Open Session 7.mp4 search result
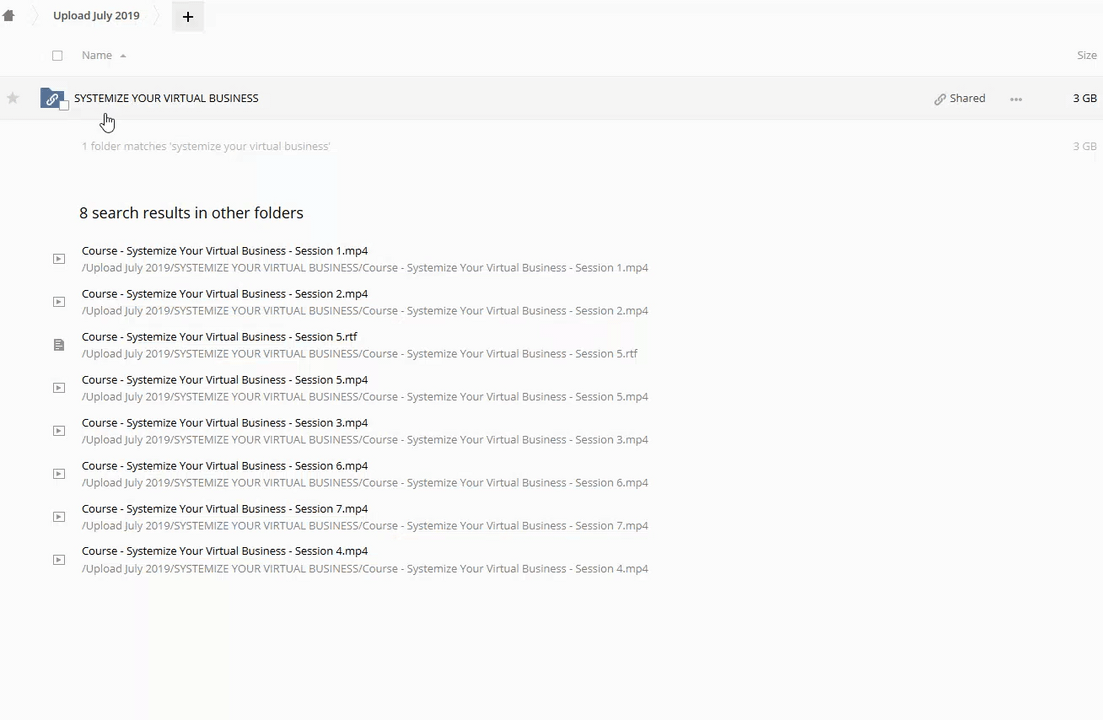The height and width of the screenshot is (720, 1103). coord(225,509)
